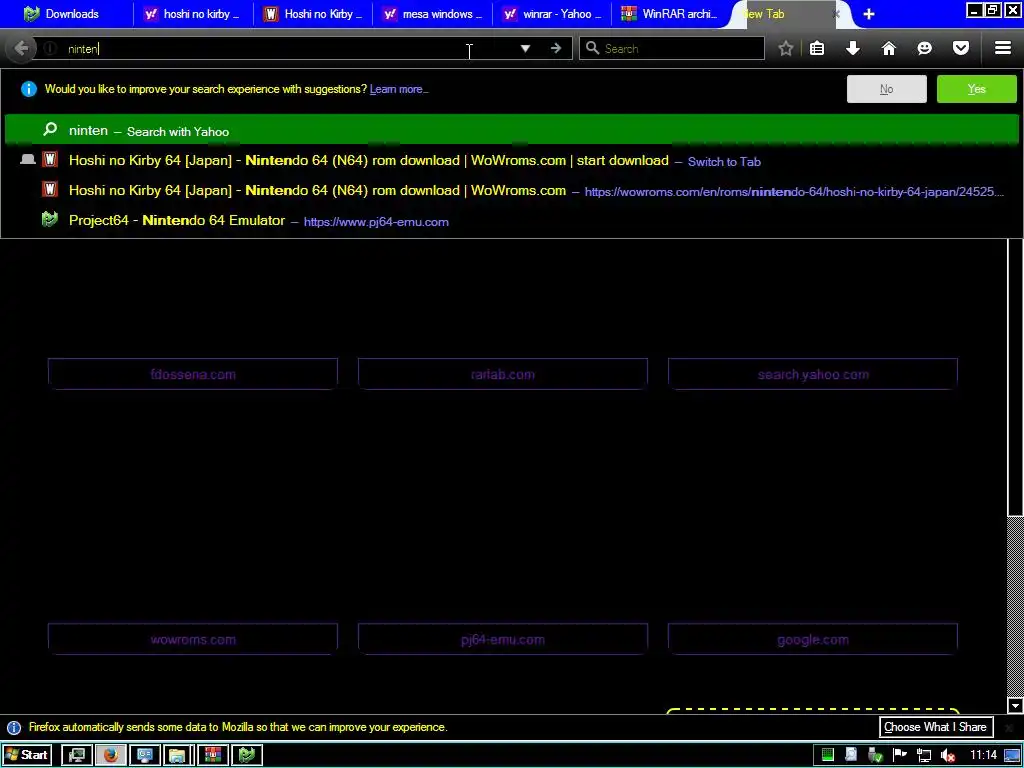Open the pj64-emu.com tile
This screenshot has width=1024, height=768.
(503, 639)
